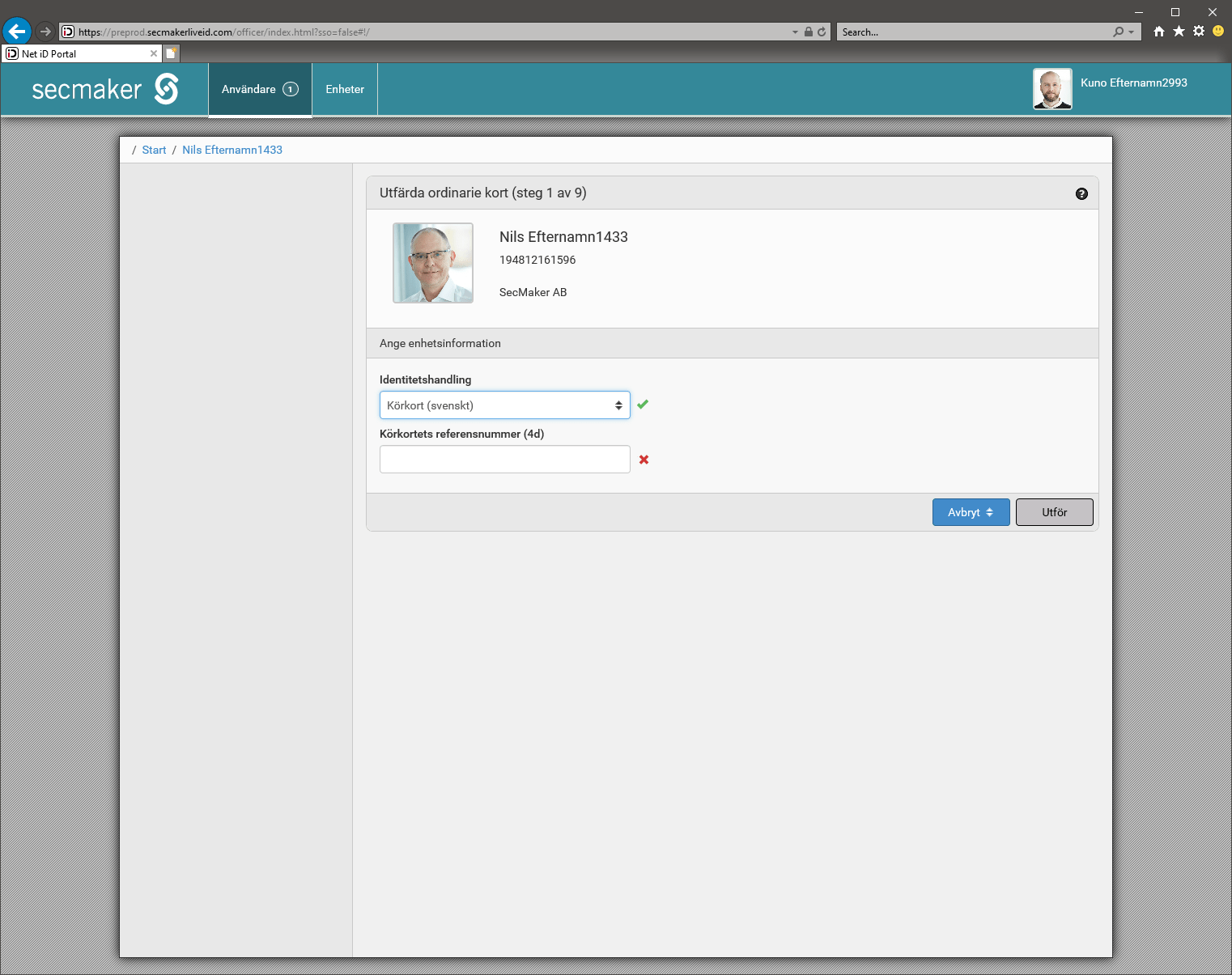The height and width of the screenshot is (975, 1232).
Task: Click the browser forward arrow button
Action: click(x=45, y=32)
